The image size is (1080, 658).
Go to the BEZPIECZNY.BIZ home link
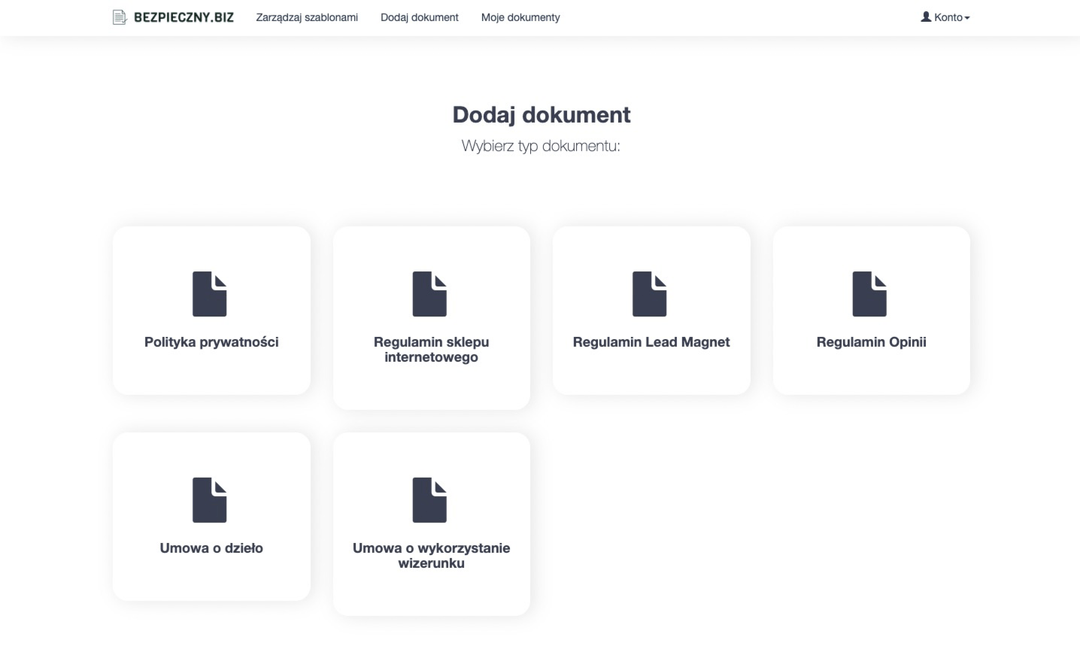(184, 17)
